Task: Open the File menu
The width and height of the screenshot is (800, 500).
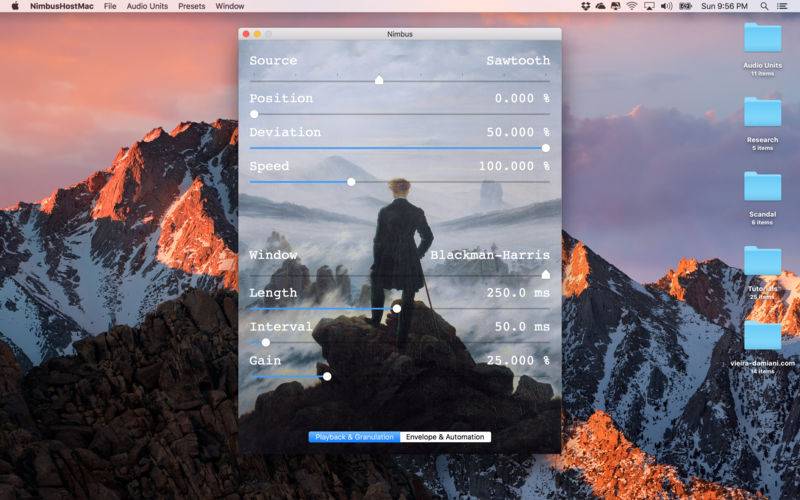Action: [x=110, y=6]
